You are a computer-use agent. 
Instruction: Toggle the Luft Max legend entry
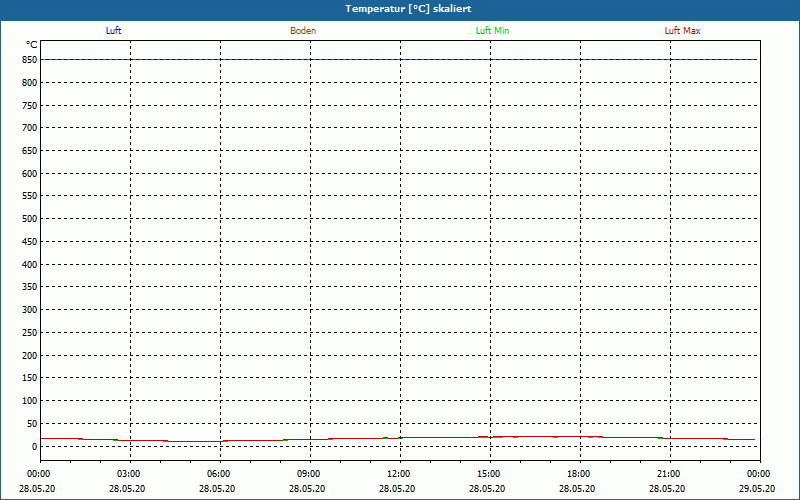(682, 31)
